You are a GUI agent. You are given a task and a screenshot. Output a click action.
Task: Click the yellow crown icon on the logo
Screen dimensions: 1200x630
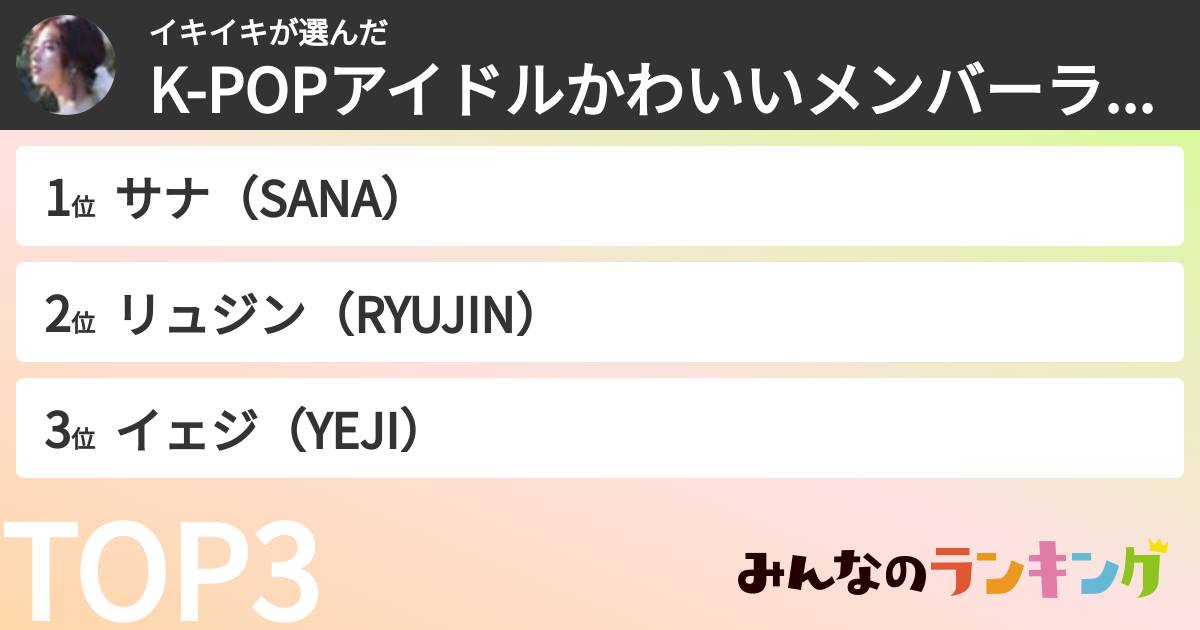tap(1158, 546)
